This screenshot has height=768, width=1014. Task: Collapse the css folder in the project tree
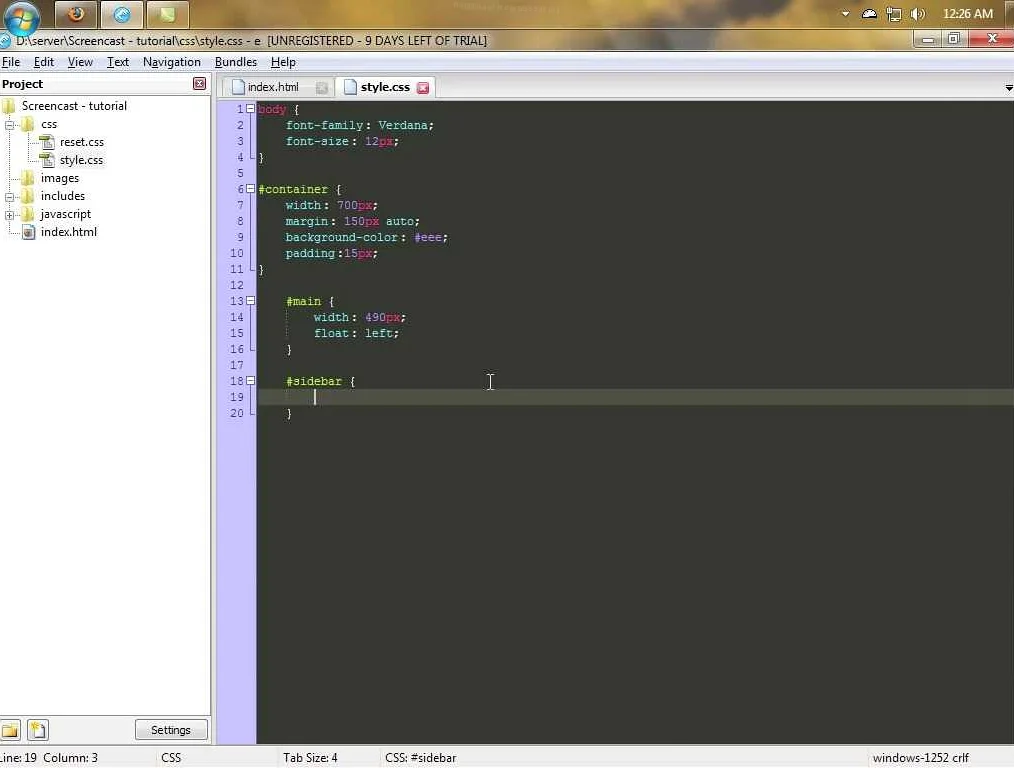[10, 125]
